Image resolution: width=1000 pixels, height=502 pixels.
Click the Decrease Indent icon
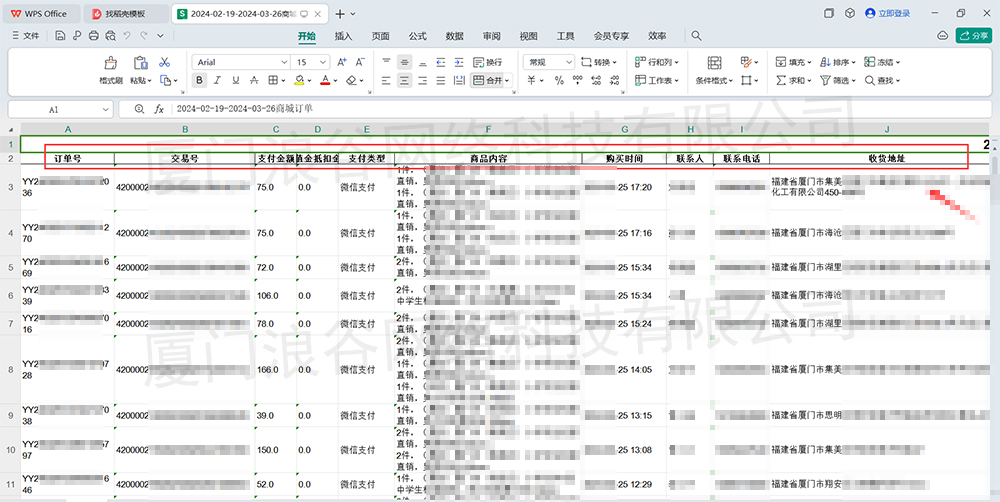coord(441,62)
